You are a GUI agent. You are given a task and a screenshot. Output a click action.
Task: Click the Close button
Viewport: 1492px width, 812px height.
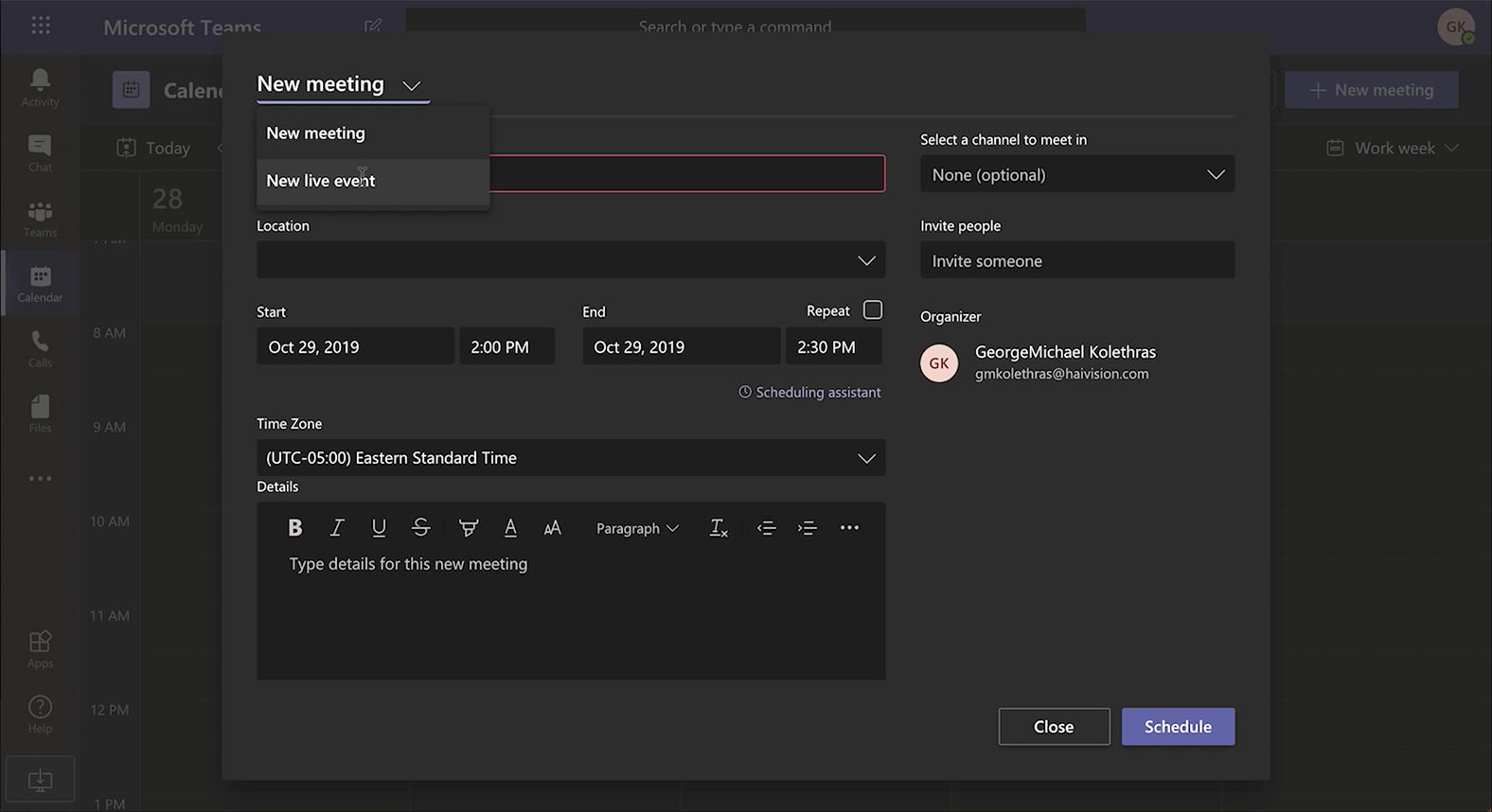[1054, 727]
